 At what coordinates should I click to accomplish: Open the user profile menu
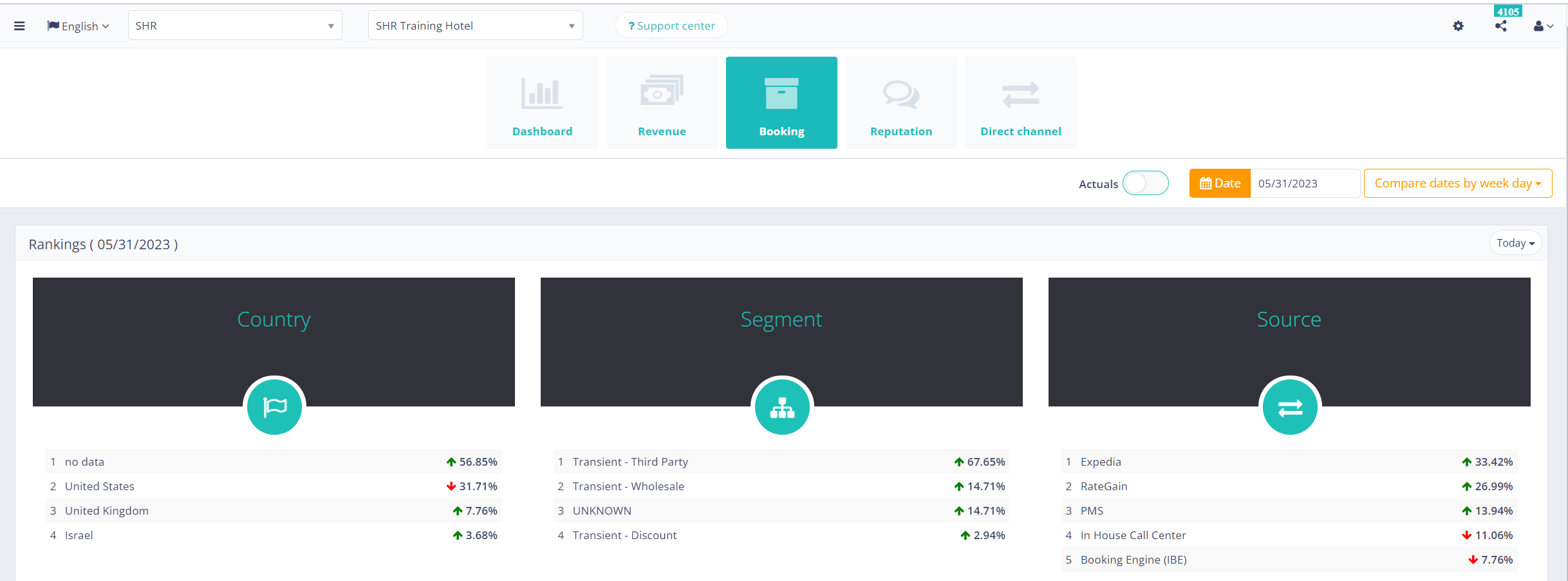[x=1543, y=26]
